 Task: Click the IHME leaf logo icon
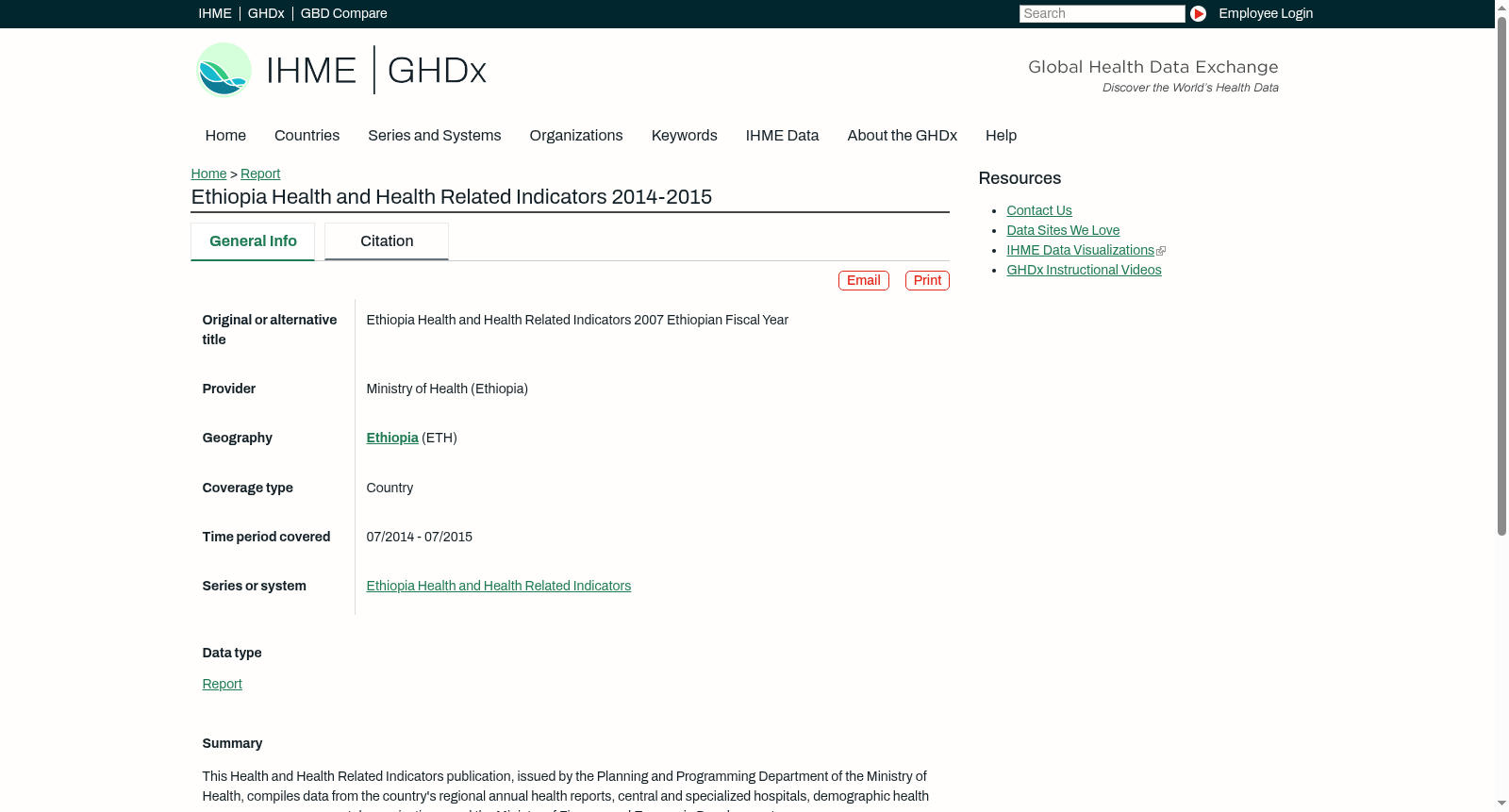224,70
